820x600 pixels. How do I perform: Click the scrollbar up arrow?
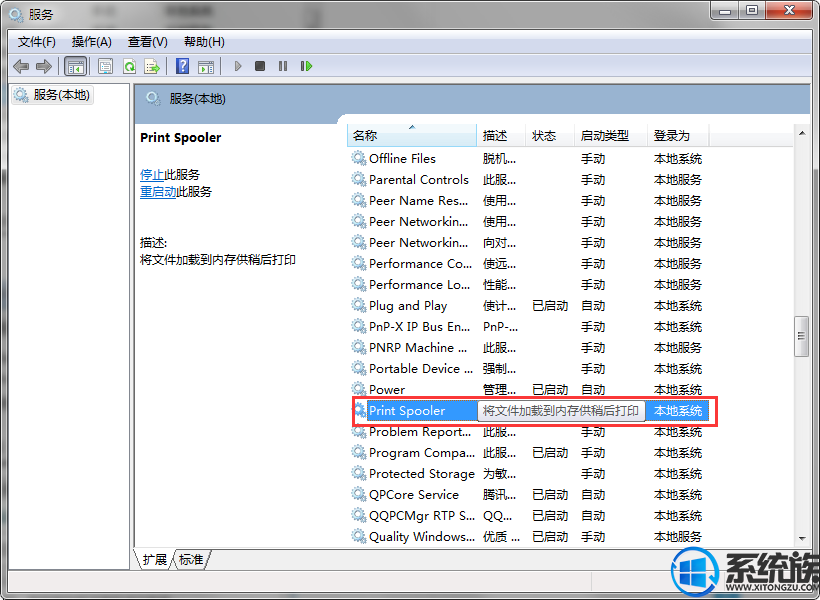coord(802,134)
